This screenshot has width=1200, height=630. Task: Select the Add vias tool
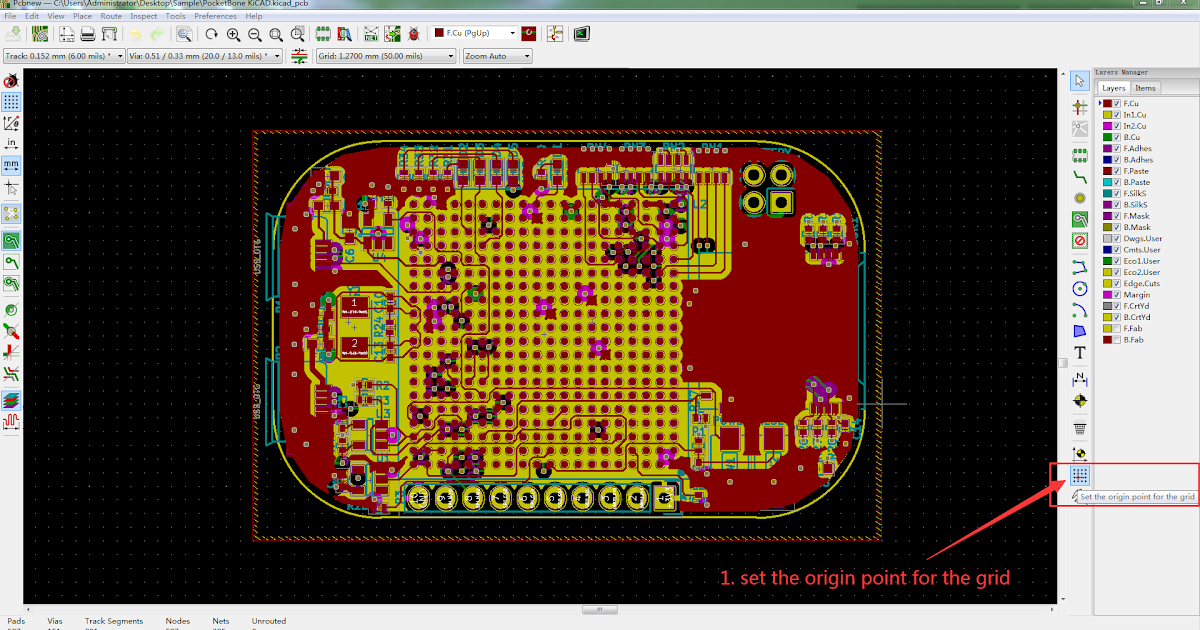click(x=1079, y=198)
